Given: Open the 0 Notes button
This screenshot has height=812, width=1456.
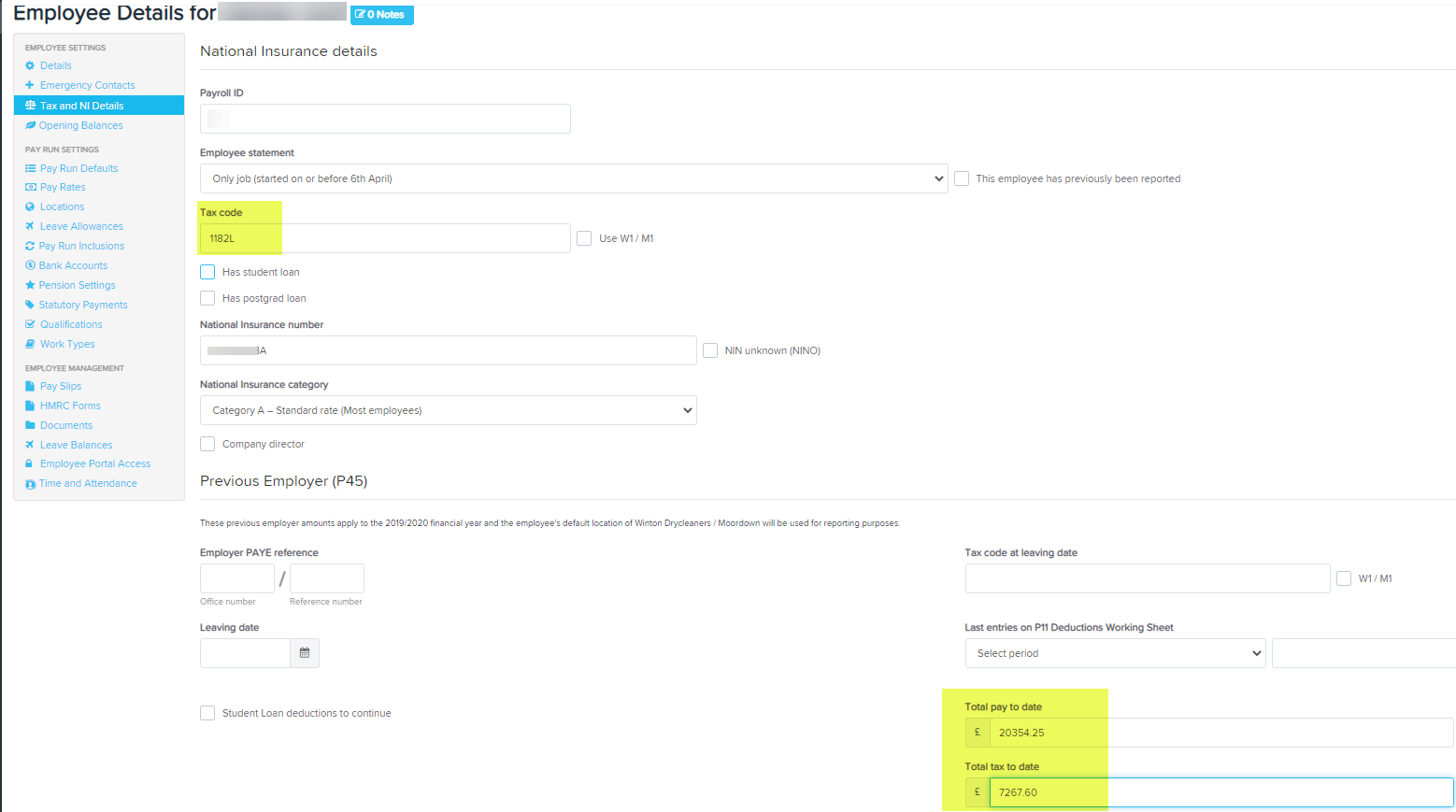Looking at the screenshot, I should click(x=381, y=14).
